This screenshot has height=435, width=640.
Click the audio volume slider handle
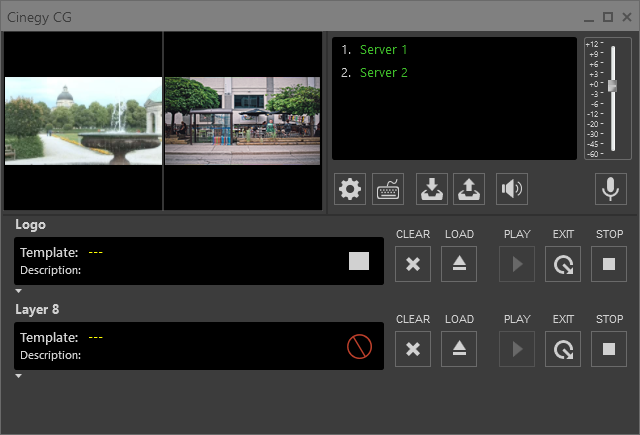(x=612, y=86)
